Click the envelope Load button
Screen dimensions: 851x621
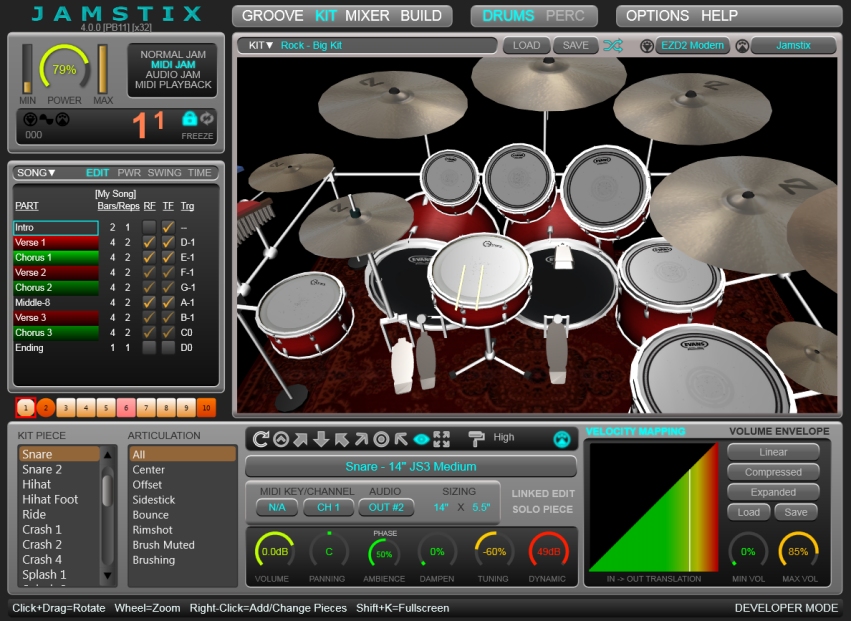[x=748, y=512]
